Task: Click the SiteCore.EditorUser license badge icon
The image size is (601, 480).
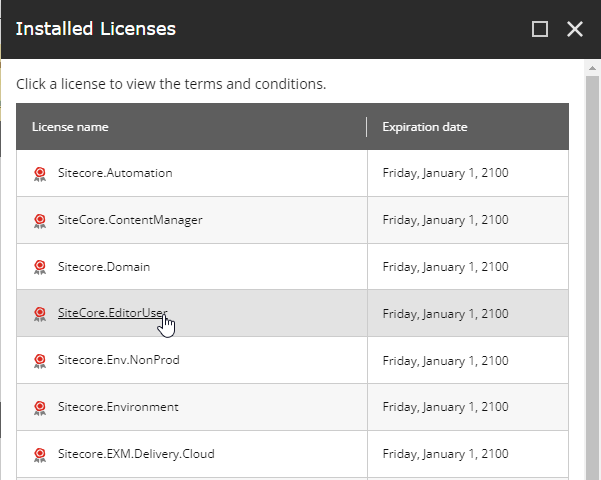Action: [x=40, y=314]
